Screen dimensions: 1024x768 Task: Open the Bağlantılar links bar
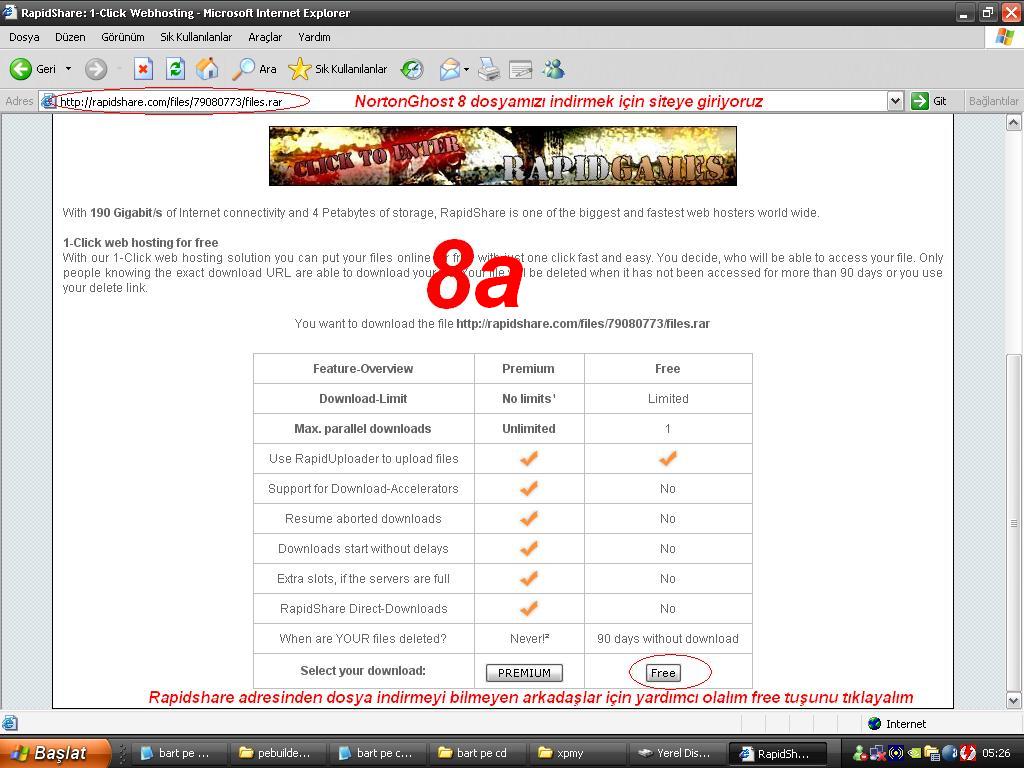993,101
